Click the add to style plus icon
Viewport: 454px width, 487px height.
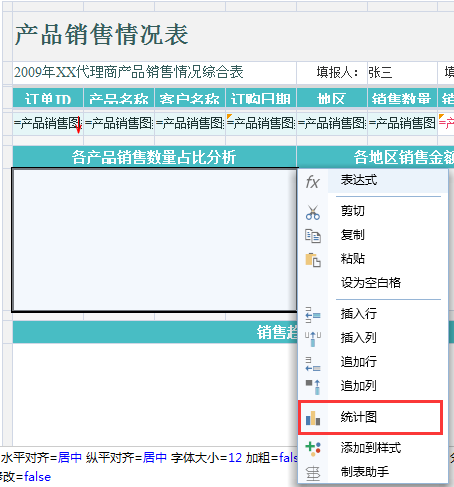tap(313, 448)
